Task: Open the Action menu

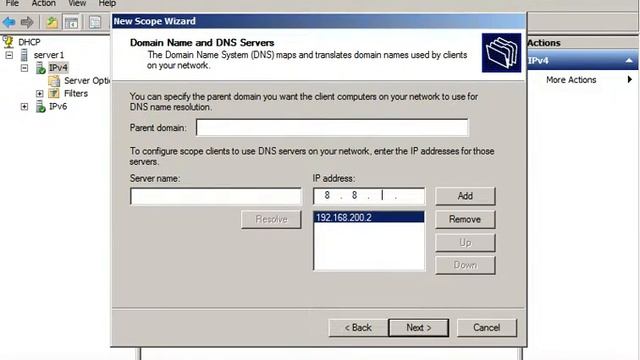Action: point(44,3)
